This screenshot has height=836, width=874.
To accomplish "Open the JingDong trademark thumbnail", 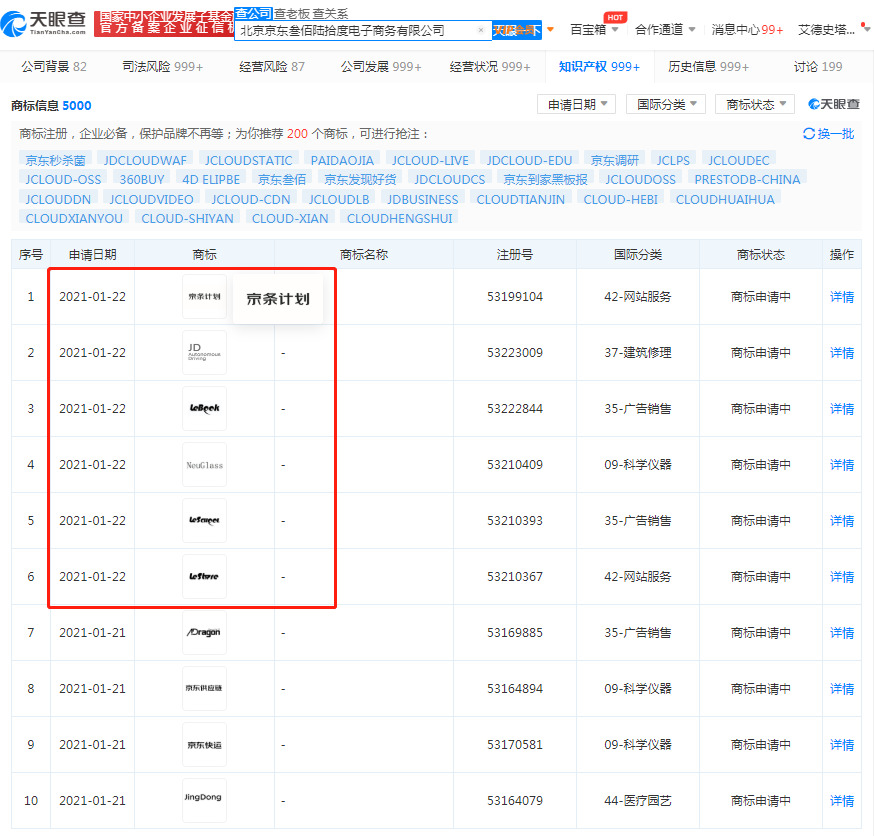I will click(205, 800).
